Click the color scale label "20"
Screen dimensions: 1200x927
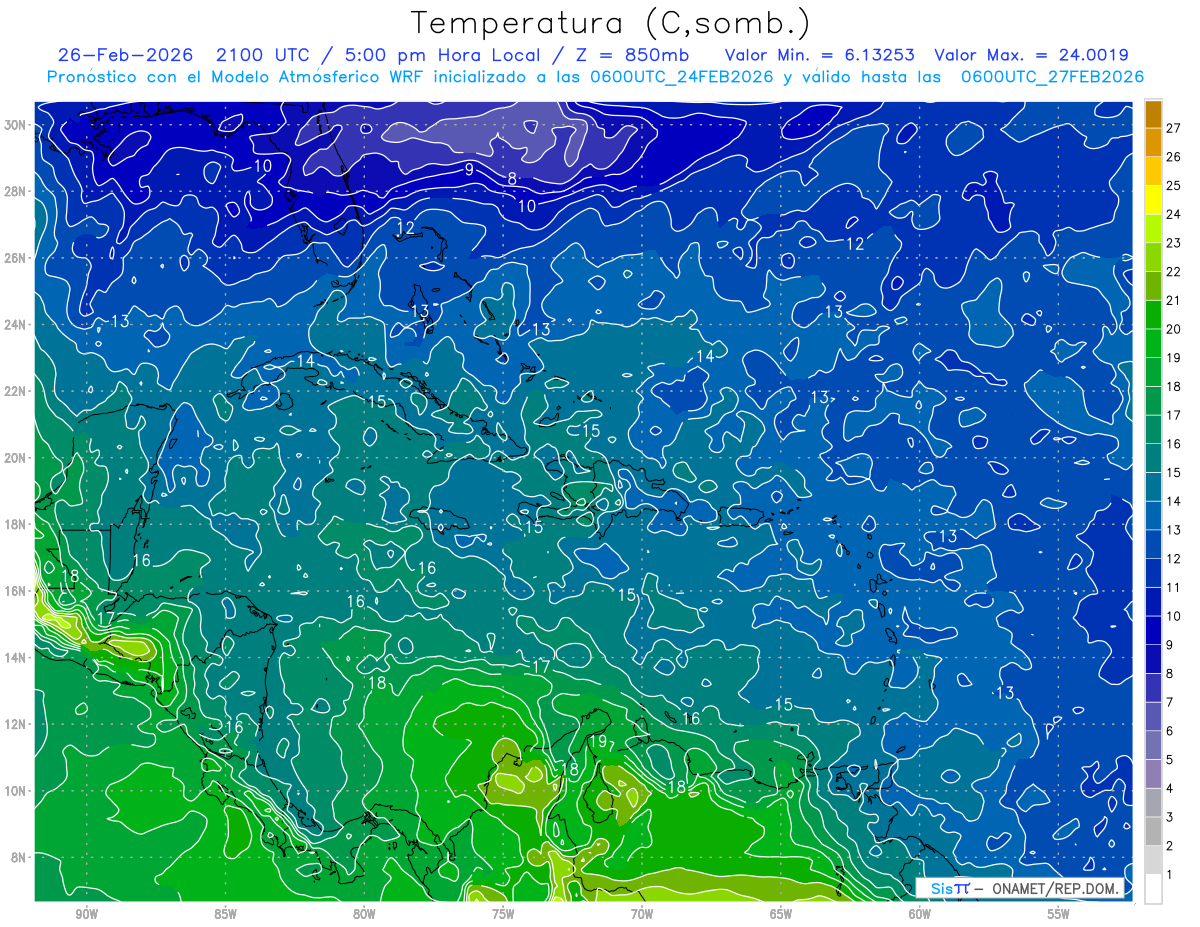(x=1174, y=329)
